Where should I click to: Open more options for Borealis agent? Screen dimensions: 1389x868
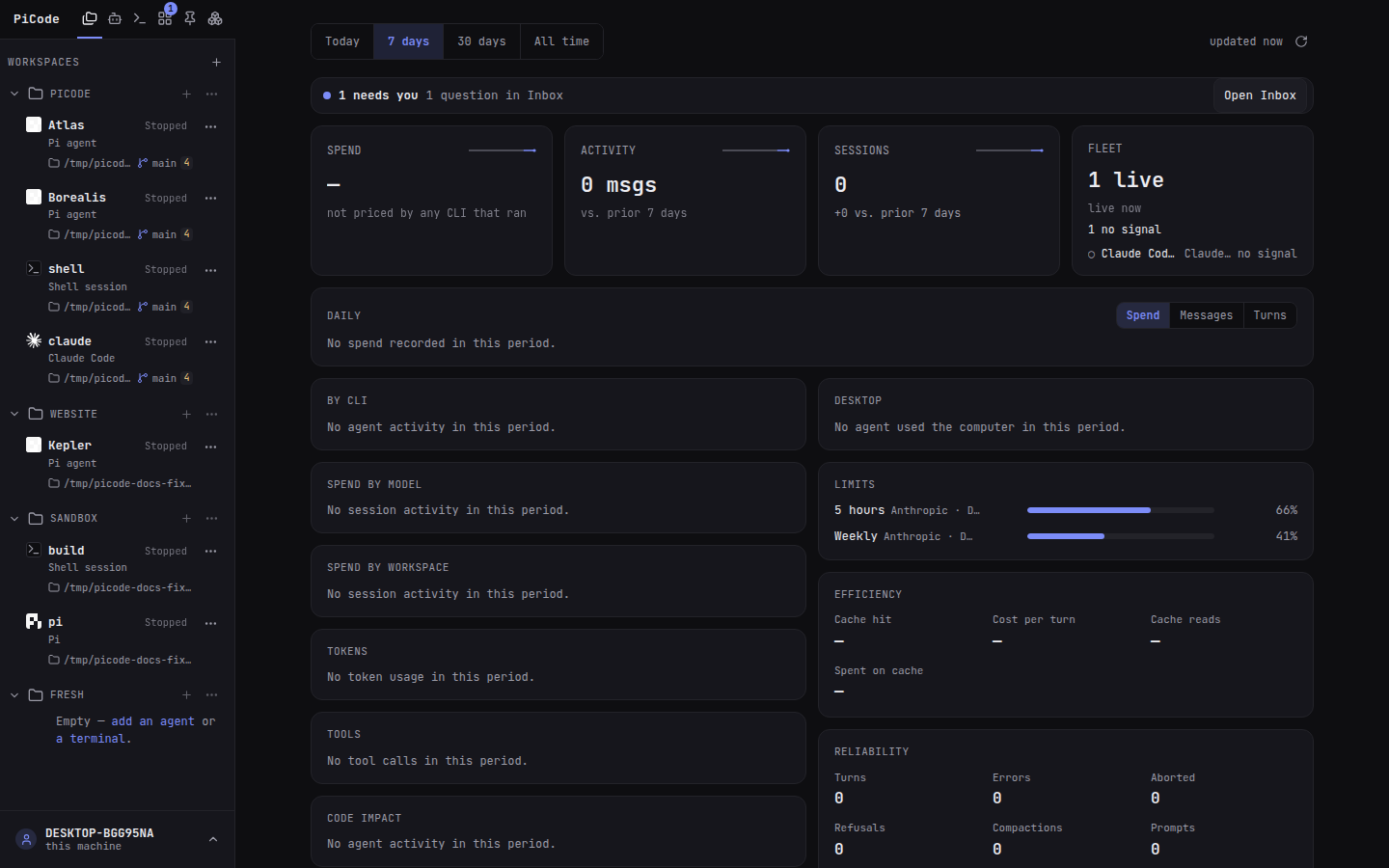pyautogui.click(x=210, y=198)
